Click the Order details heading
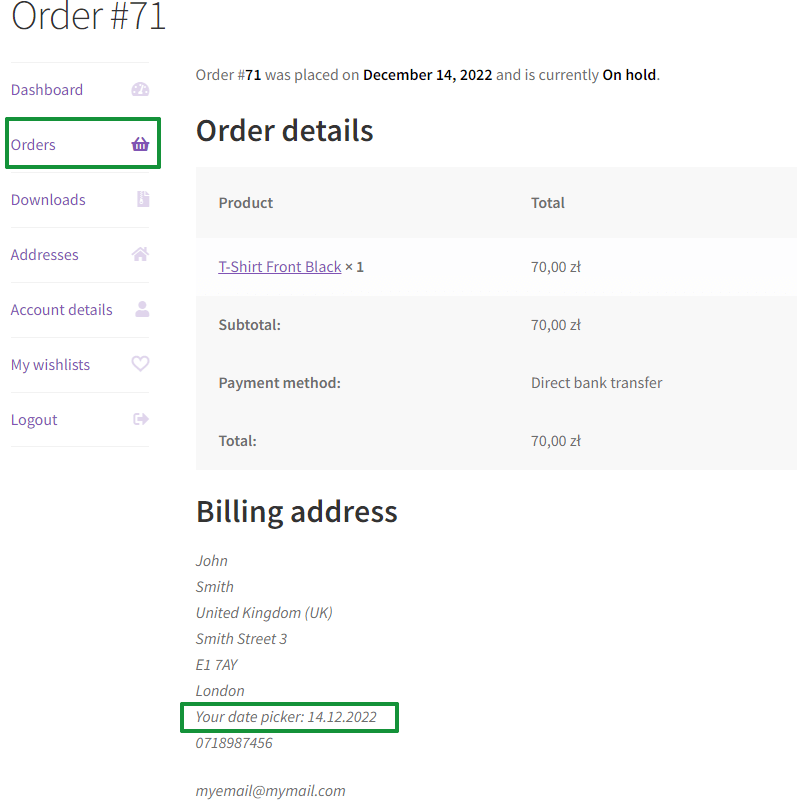808x809 pixels. click(285, 131)
